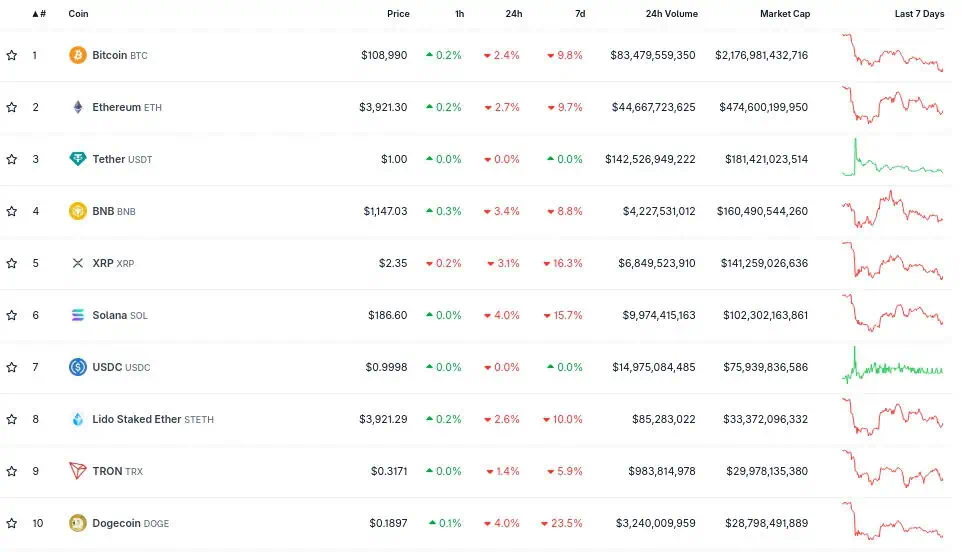Image resolution: width=962 pixels, height=552 pixels.
Task: Open Tether's green 7-day sparkline chart
Action: [x=893, y=159]
